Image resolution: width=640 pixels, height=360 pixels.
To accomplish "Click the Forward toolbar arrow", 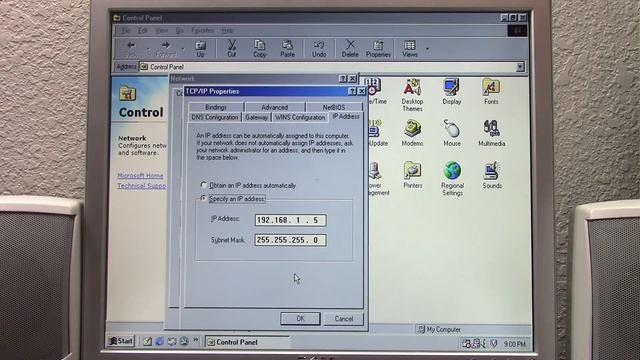I will click(x=165, y=49).
